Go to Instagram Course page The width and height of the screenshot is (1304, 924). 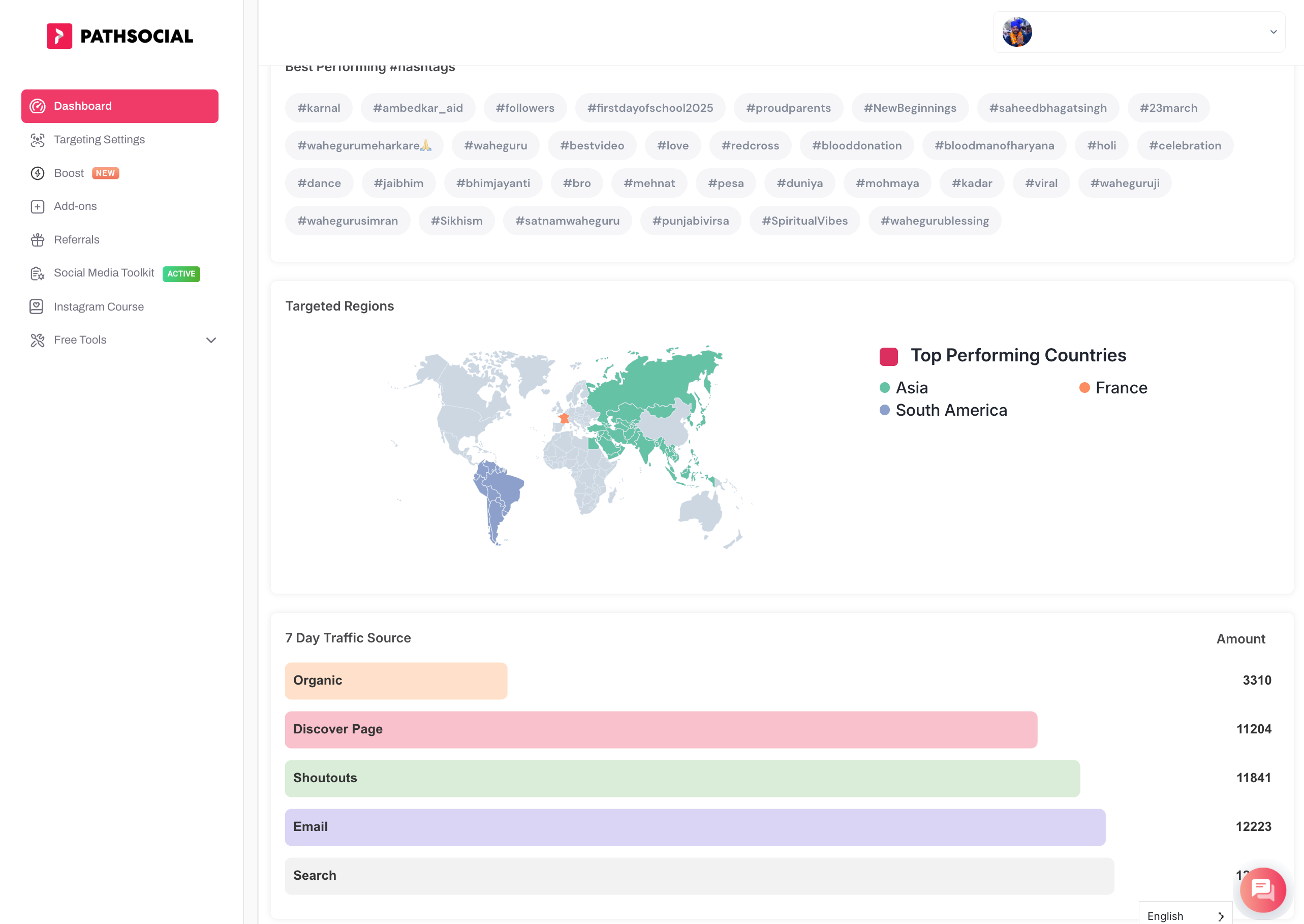point(99,306)
